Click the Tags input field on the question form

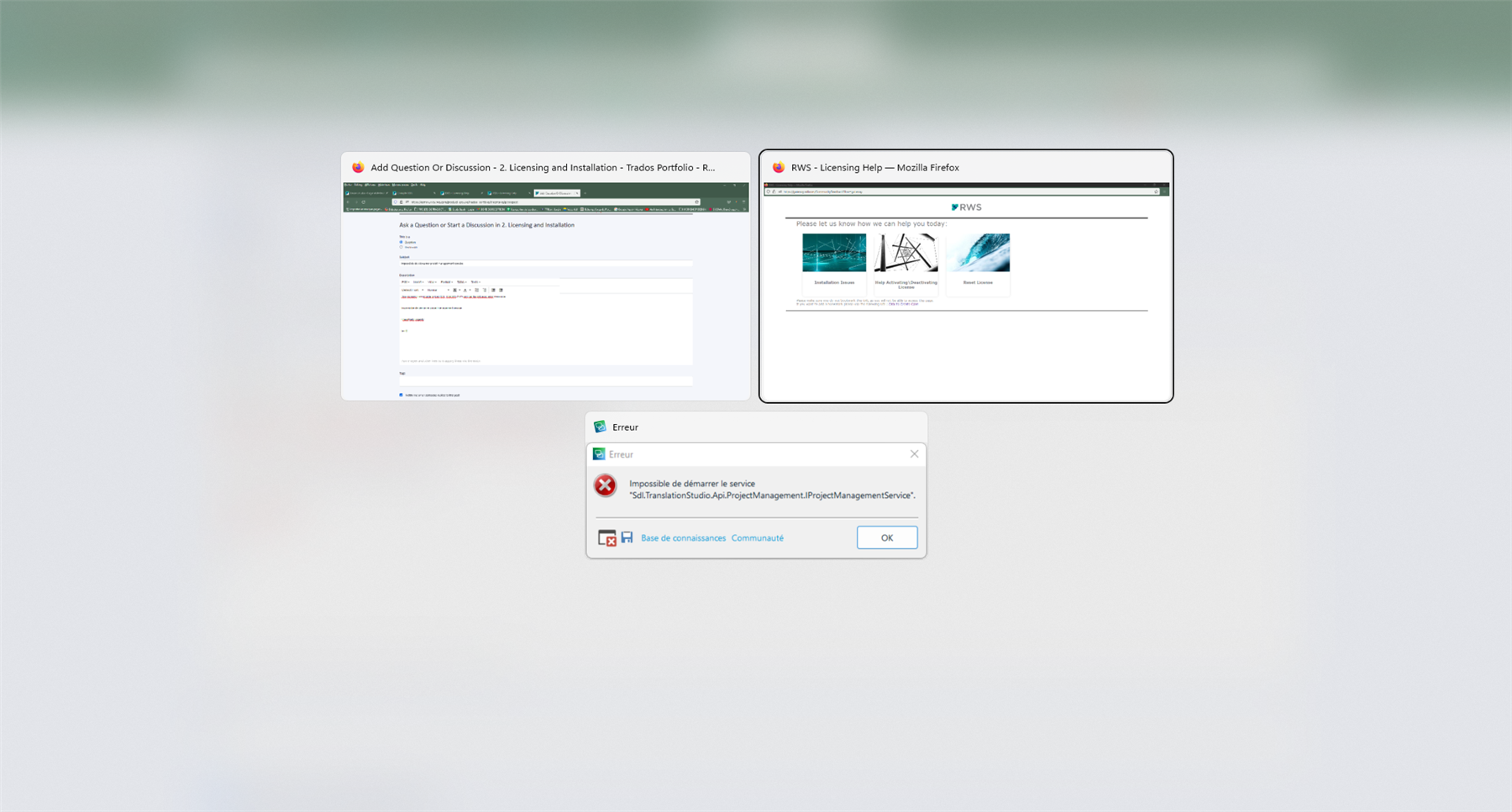(x=546, y=382)
